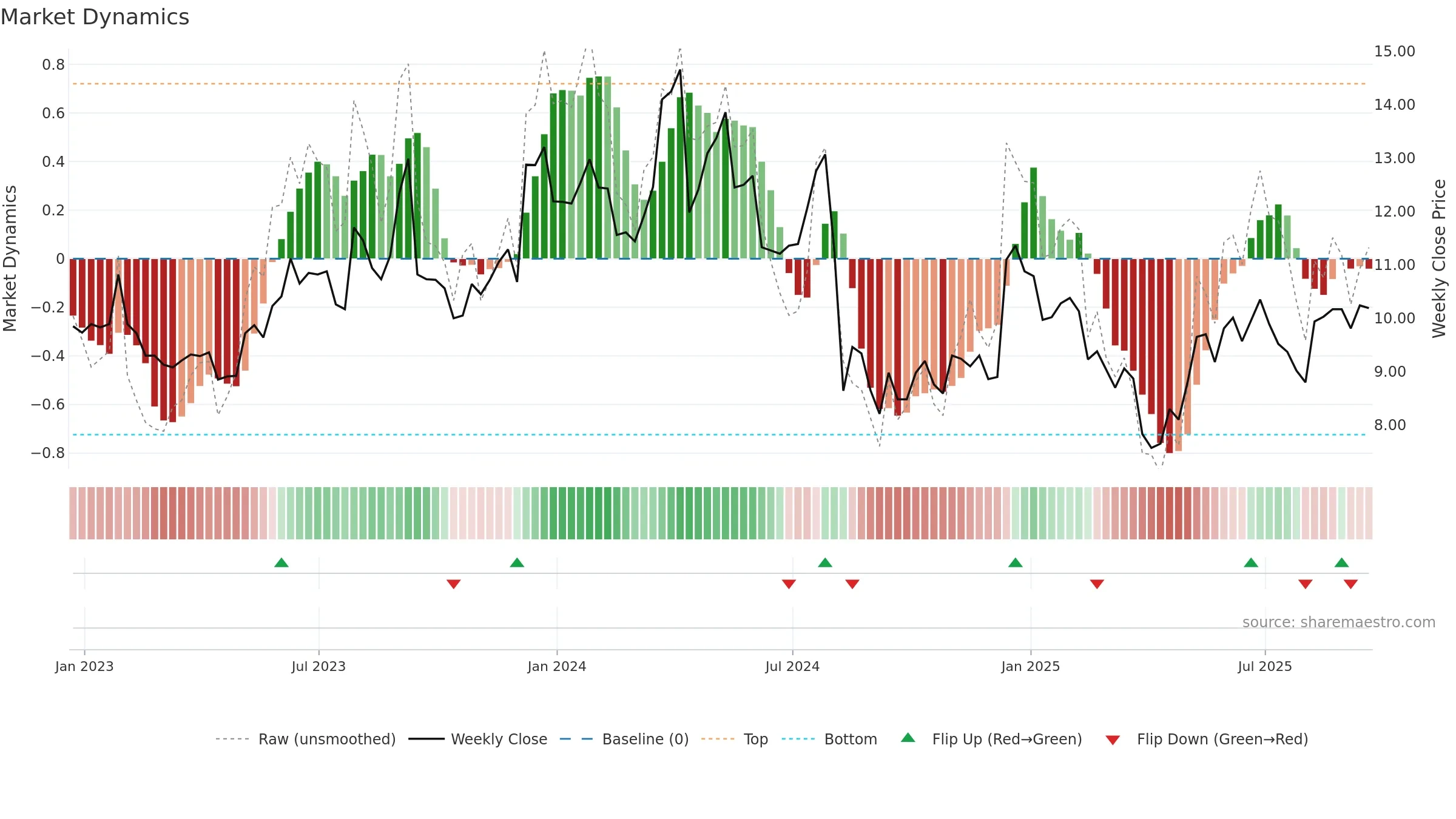Click the green flip-up marker before Jan 2024
This screenshot has width=1456, height=819.
517,562
